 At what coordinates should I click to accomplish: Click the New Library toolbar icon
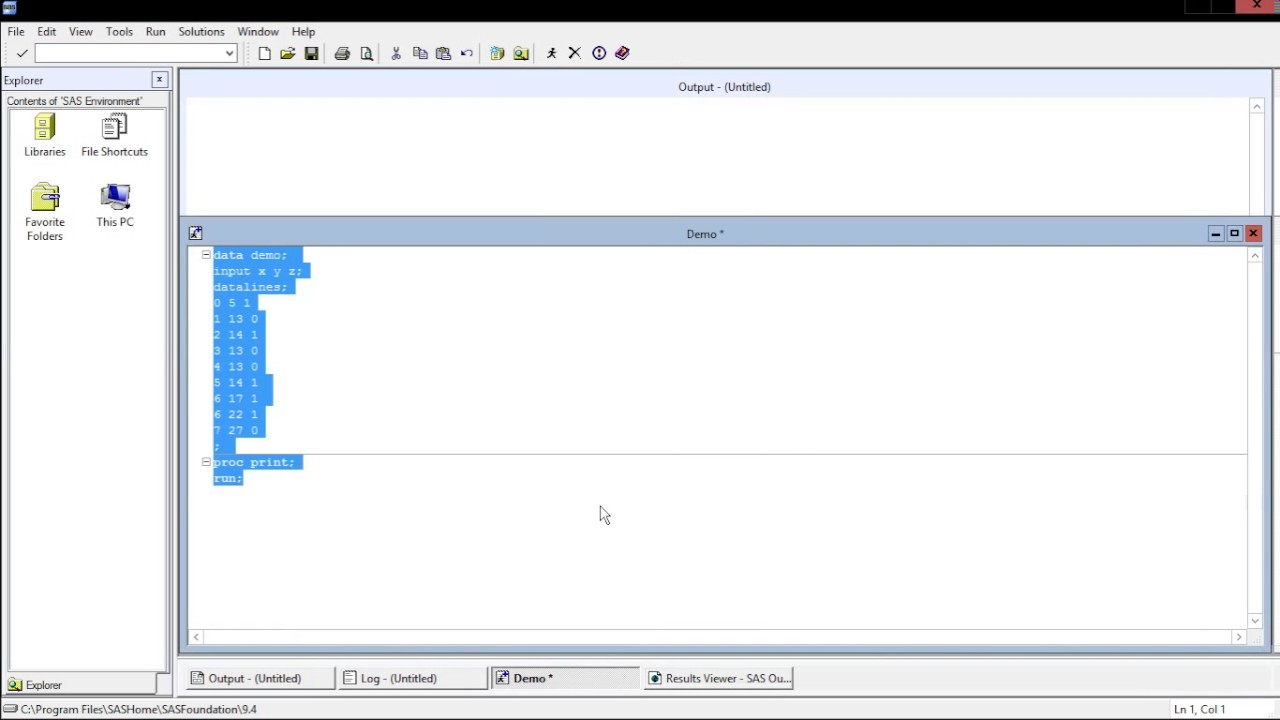click(497, 53)
